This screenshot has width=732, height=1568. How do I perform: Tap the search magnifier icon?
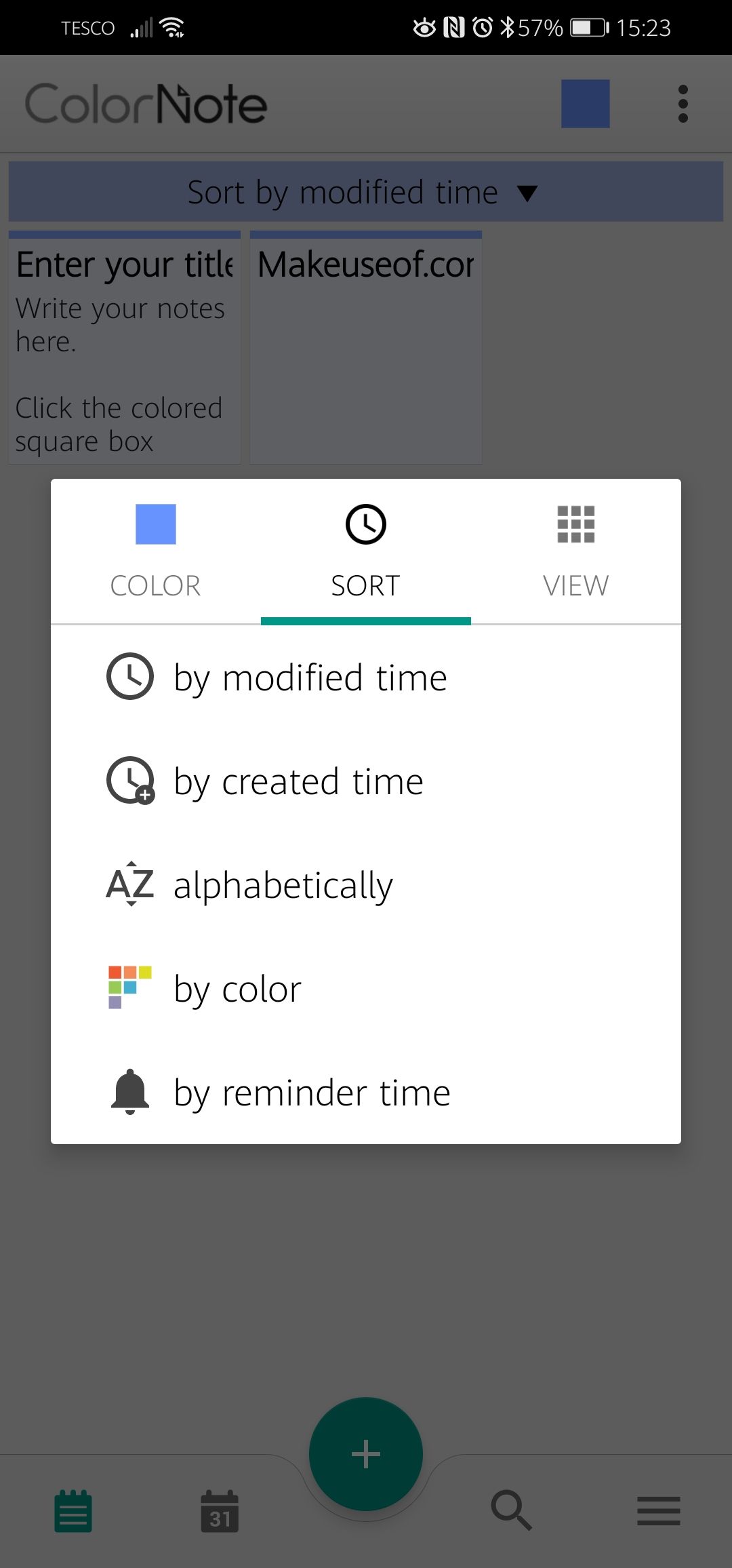point(511,1510)
